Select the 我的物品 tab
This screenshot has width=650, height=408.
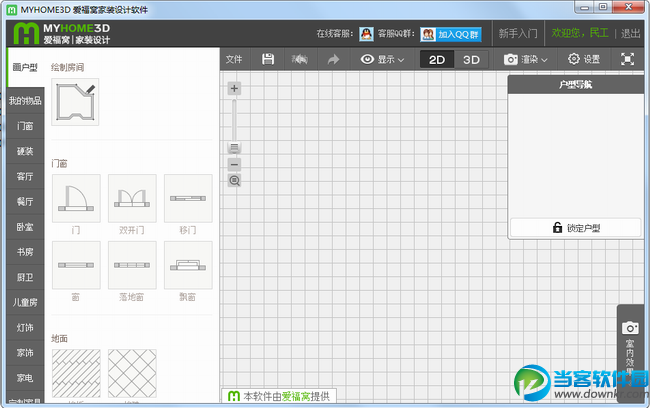pos(25,100)
